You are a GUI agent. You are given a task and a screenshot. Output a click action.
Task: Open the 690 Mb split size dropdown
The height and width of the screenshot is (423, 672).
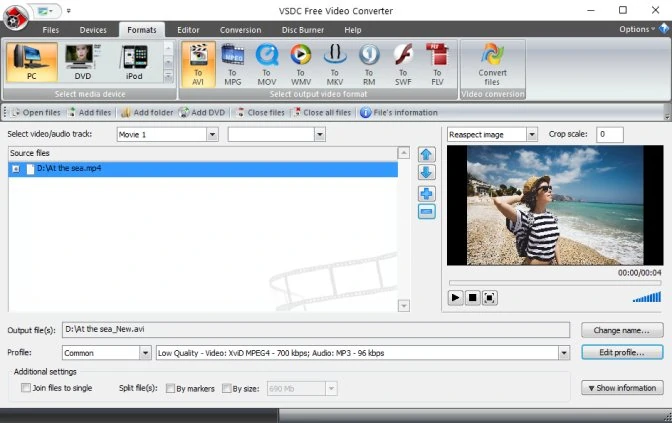click(x=331, y=389)
